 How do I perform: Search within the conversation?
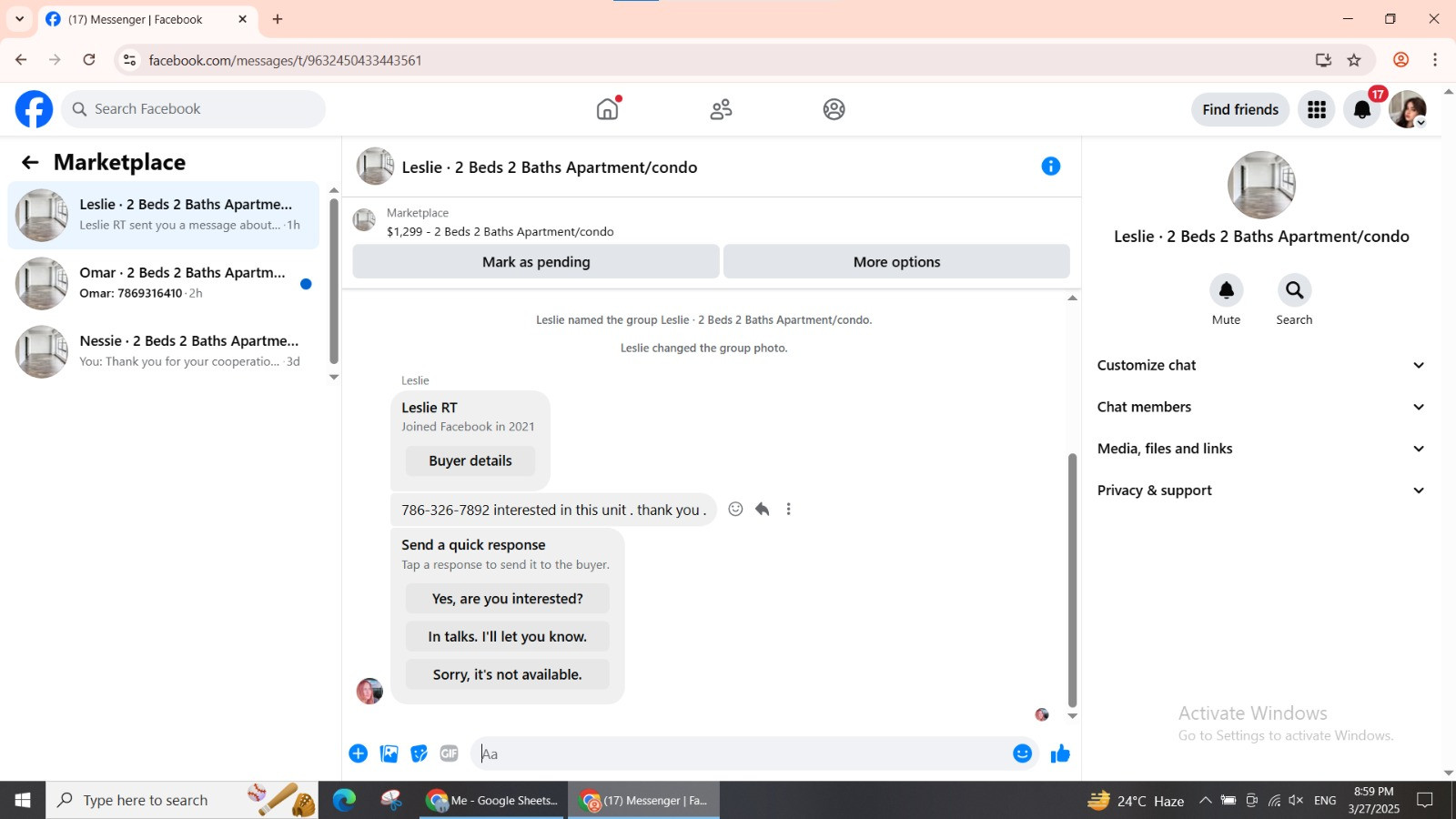click(1294, 290)
